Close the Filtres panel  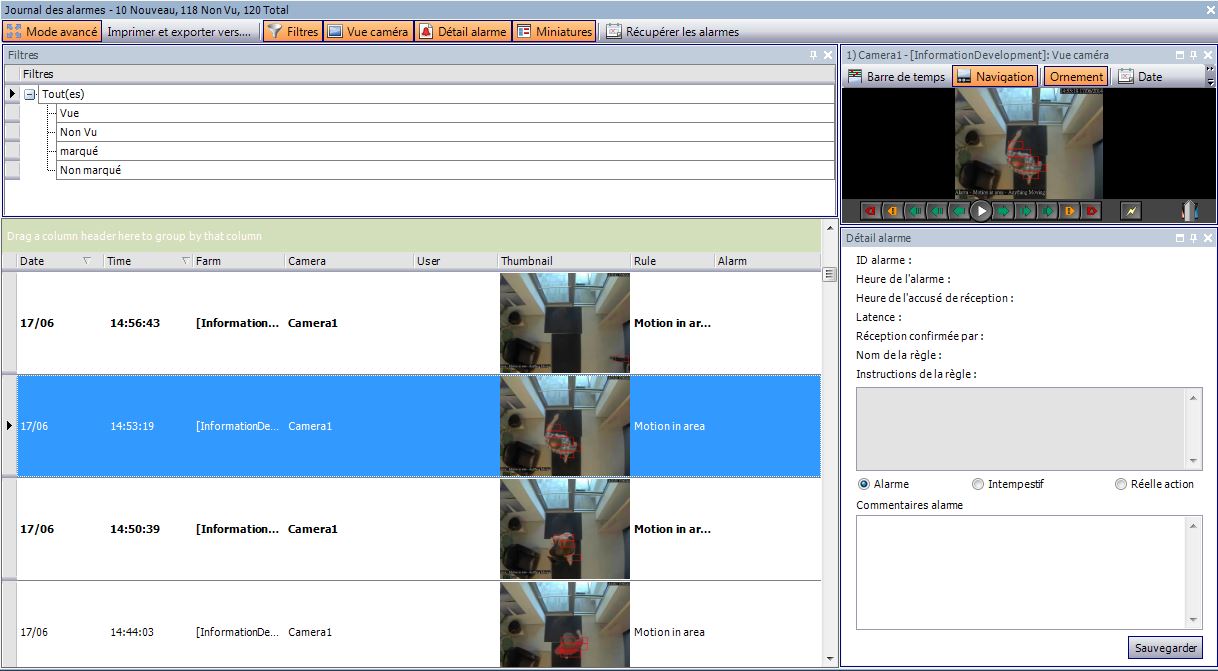click(x=828, y=55)
